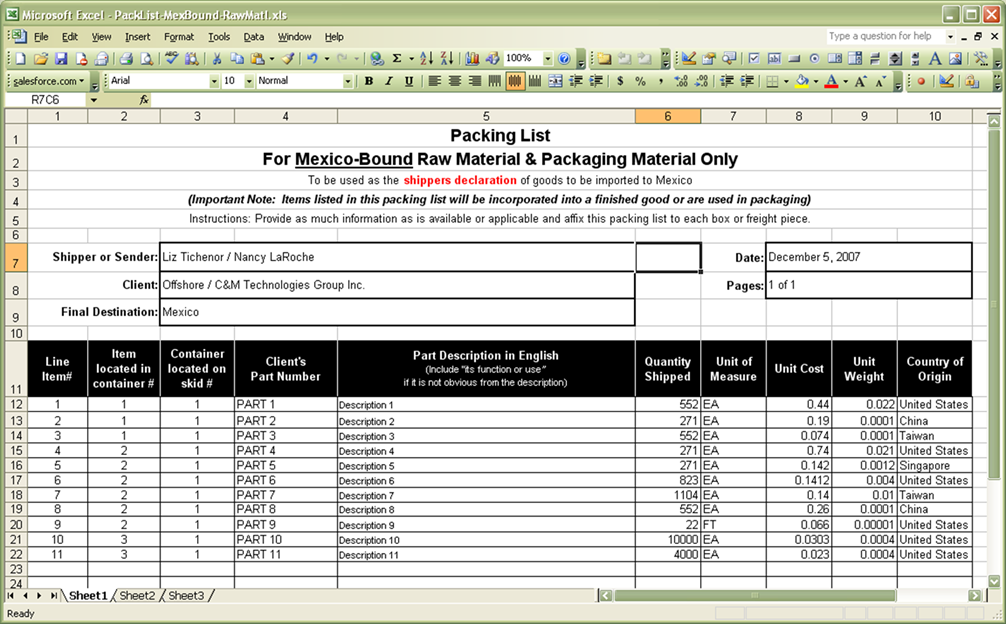Image resolution: width=1006 pixels, height=624 pixels.
Task: Save the workbook with the floppy icon
Action: tap(61, 59)
